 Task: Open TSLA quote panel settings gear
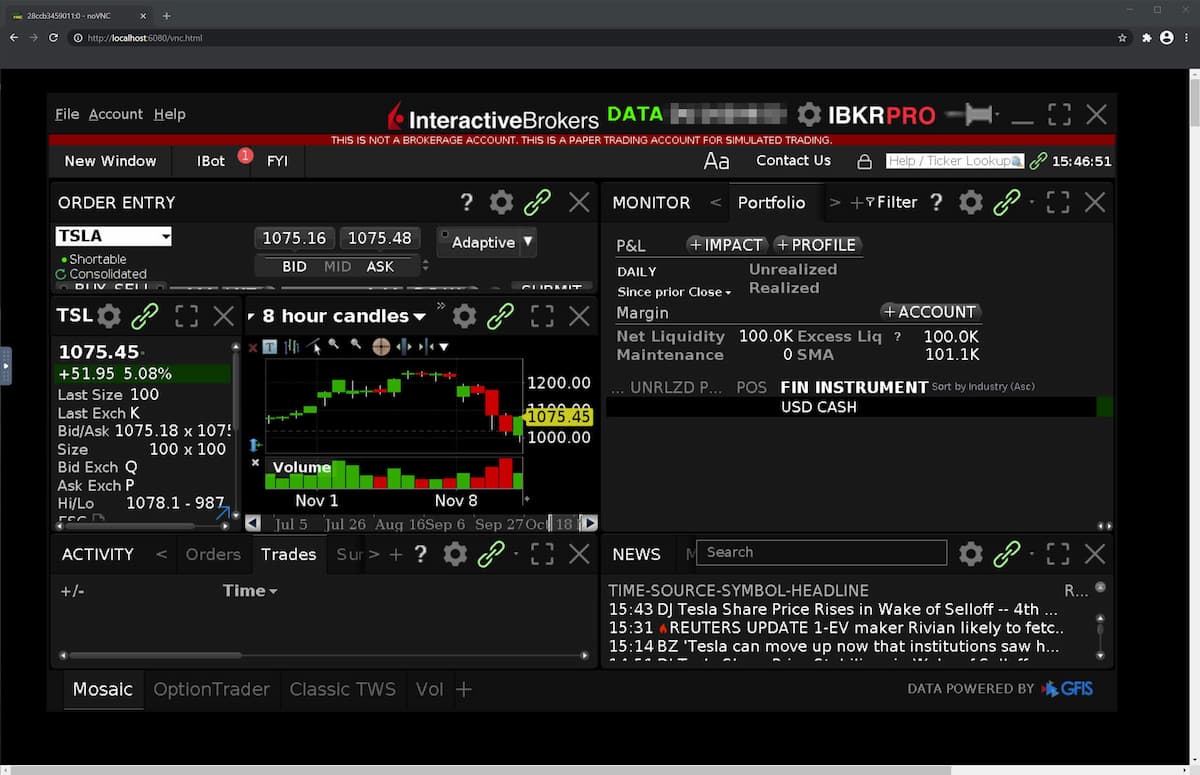[109, 316]
